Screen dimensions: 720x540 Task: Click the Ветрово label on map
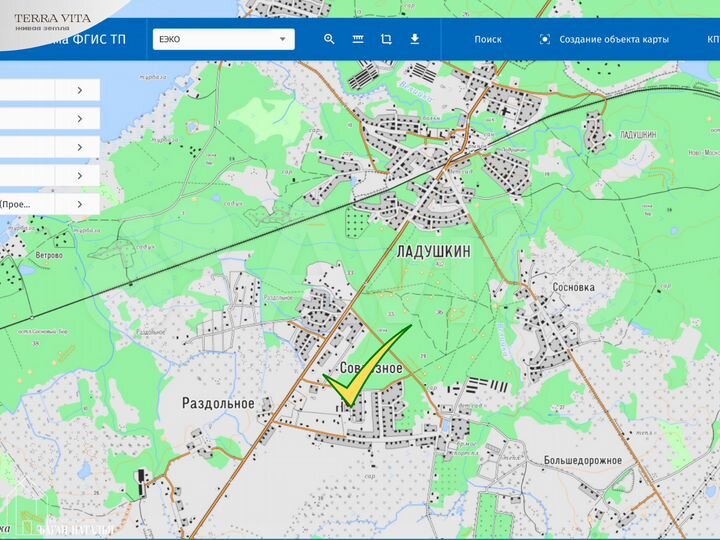click(x=49, y=255)
